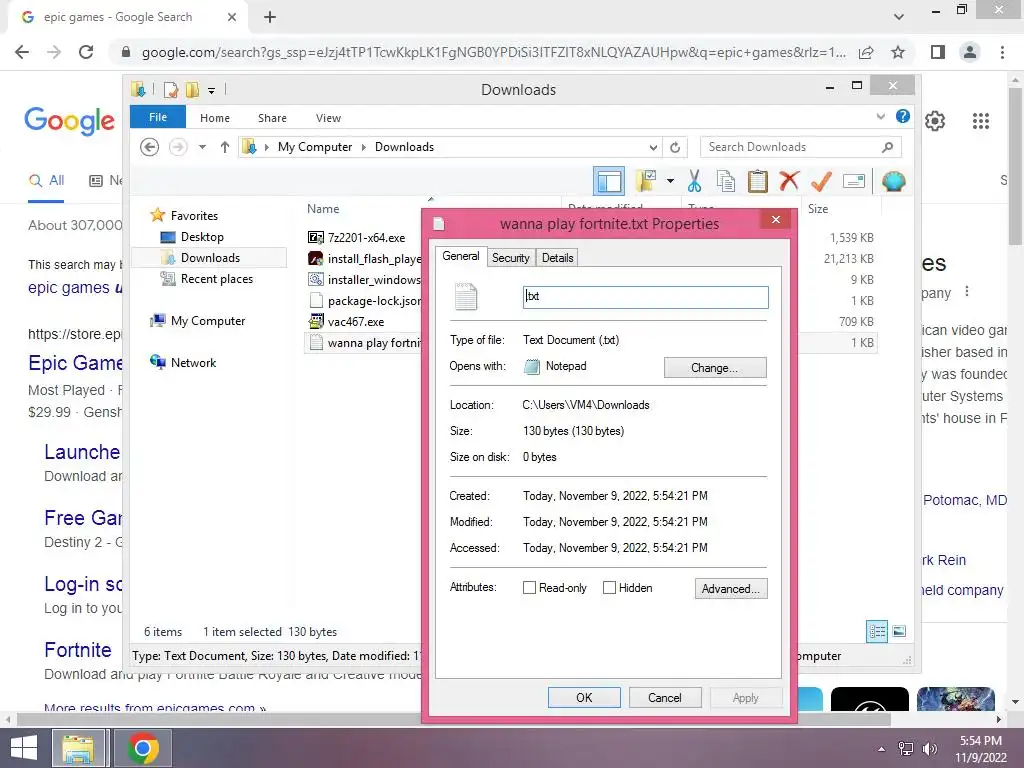Click Name column header in file list

pyautogui.click(x=323, y=209)
